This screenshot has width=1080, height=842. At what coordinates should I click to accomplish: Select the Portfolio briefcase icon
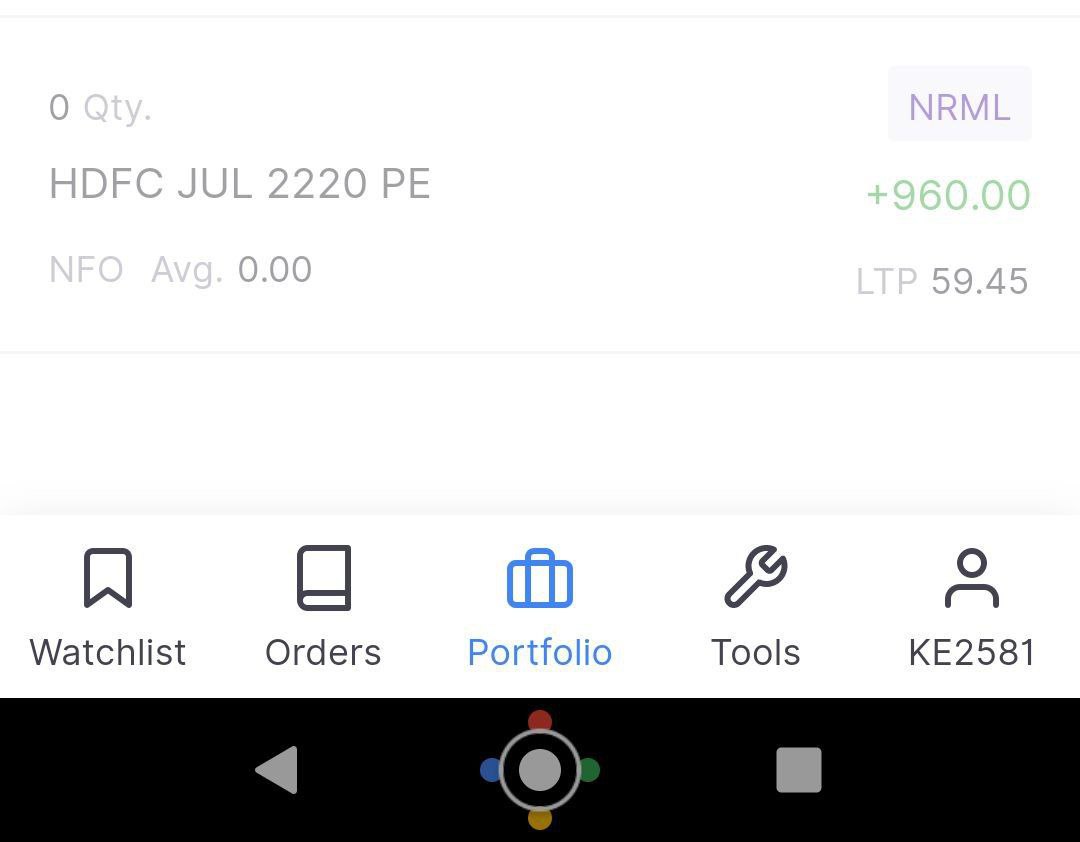[x=540, y=579]
